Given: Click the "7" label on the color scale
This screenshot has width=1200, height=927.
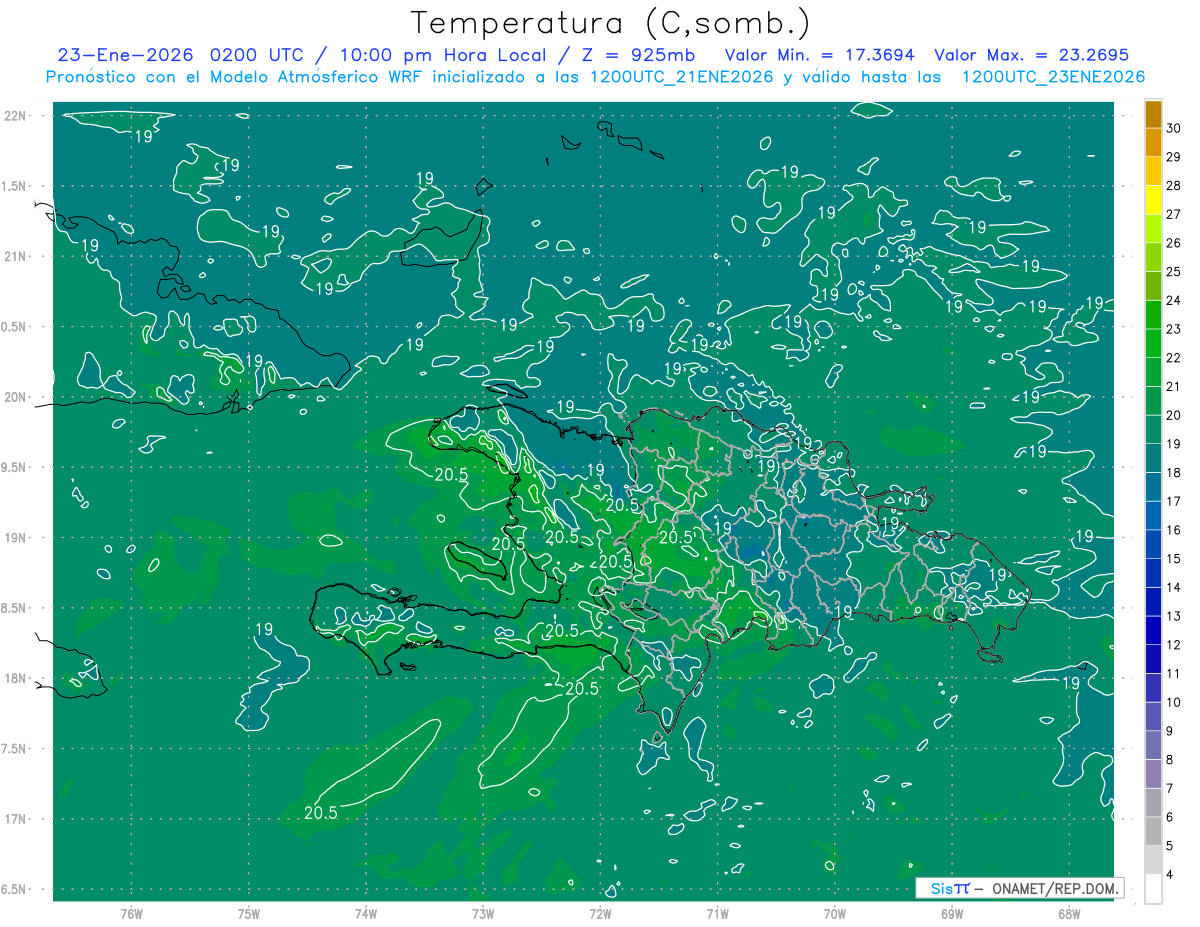Looking at the screenshot, I should pos(1171,790).
